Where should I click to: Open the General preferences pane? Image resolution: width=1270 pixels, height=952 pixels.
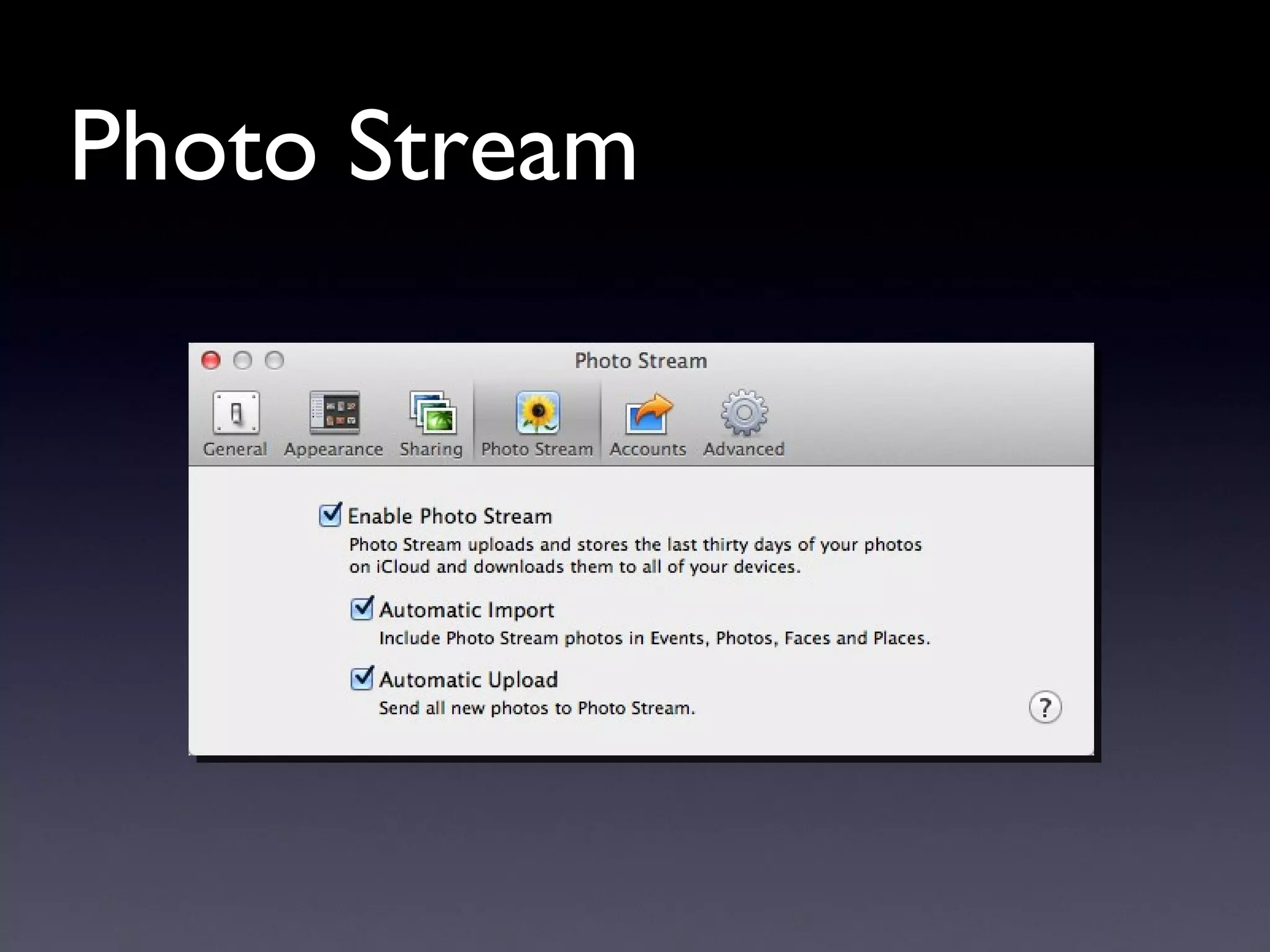[x=235, y=424]
